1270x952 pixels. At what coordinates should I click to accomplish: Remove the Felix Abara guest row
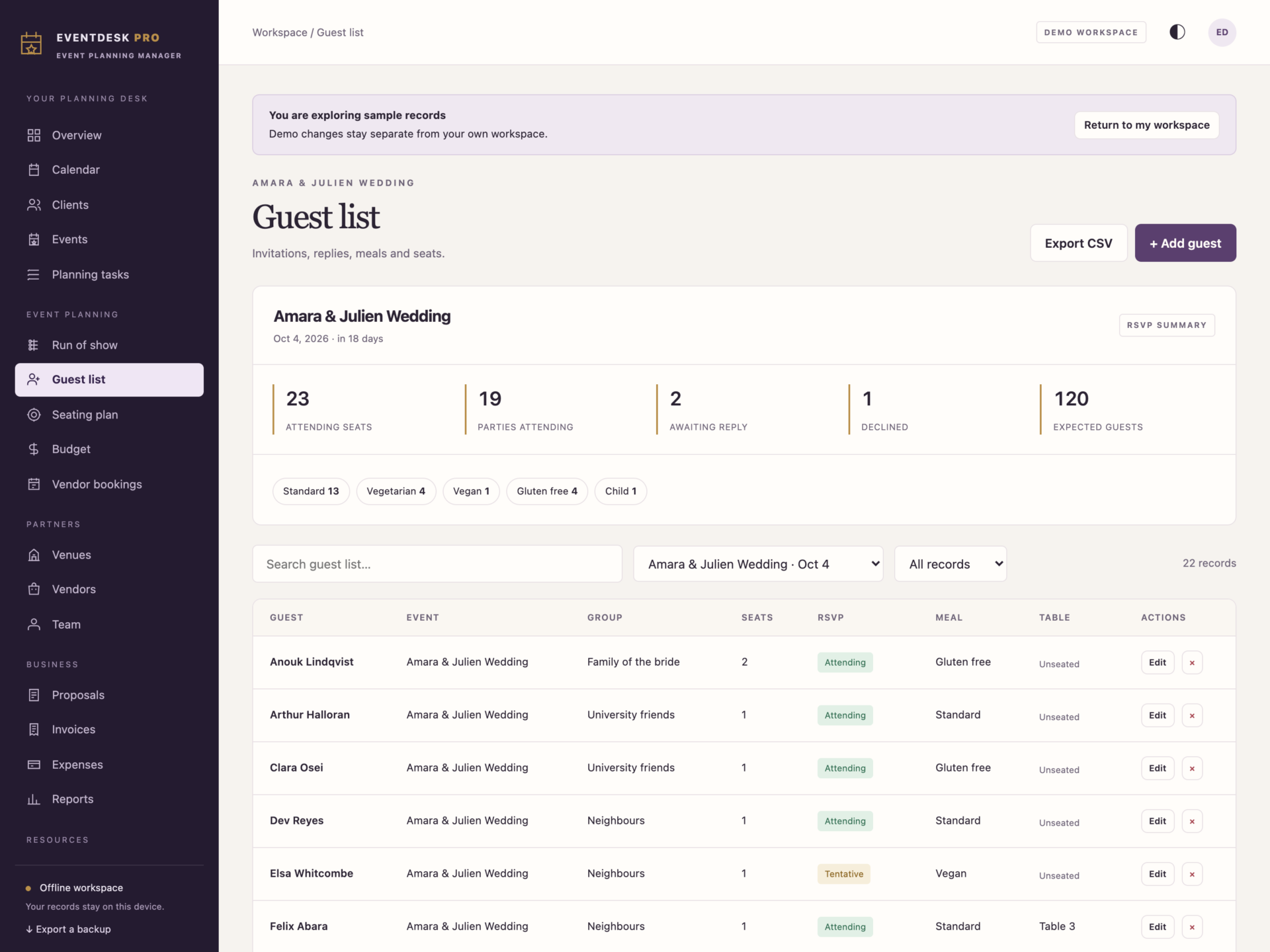pos(1192,927)
